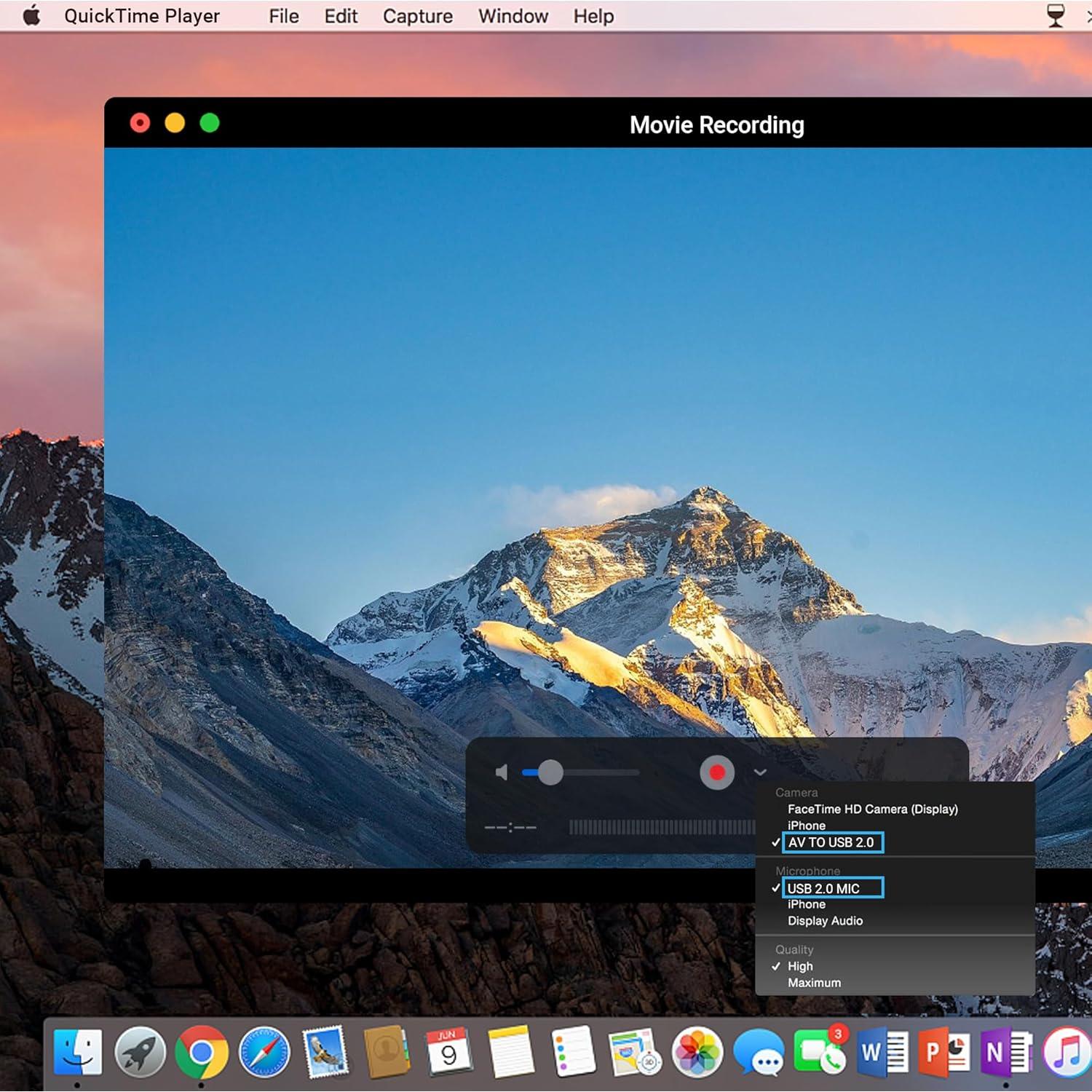Screen dimensions: 1092x1092
Task: Launch Microsoft Word from the dock
Action: point(882,1052)
